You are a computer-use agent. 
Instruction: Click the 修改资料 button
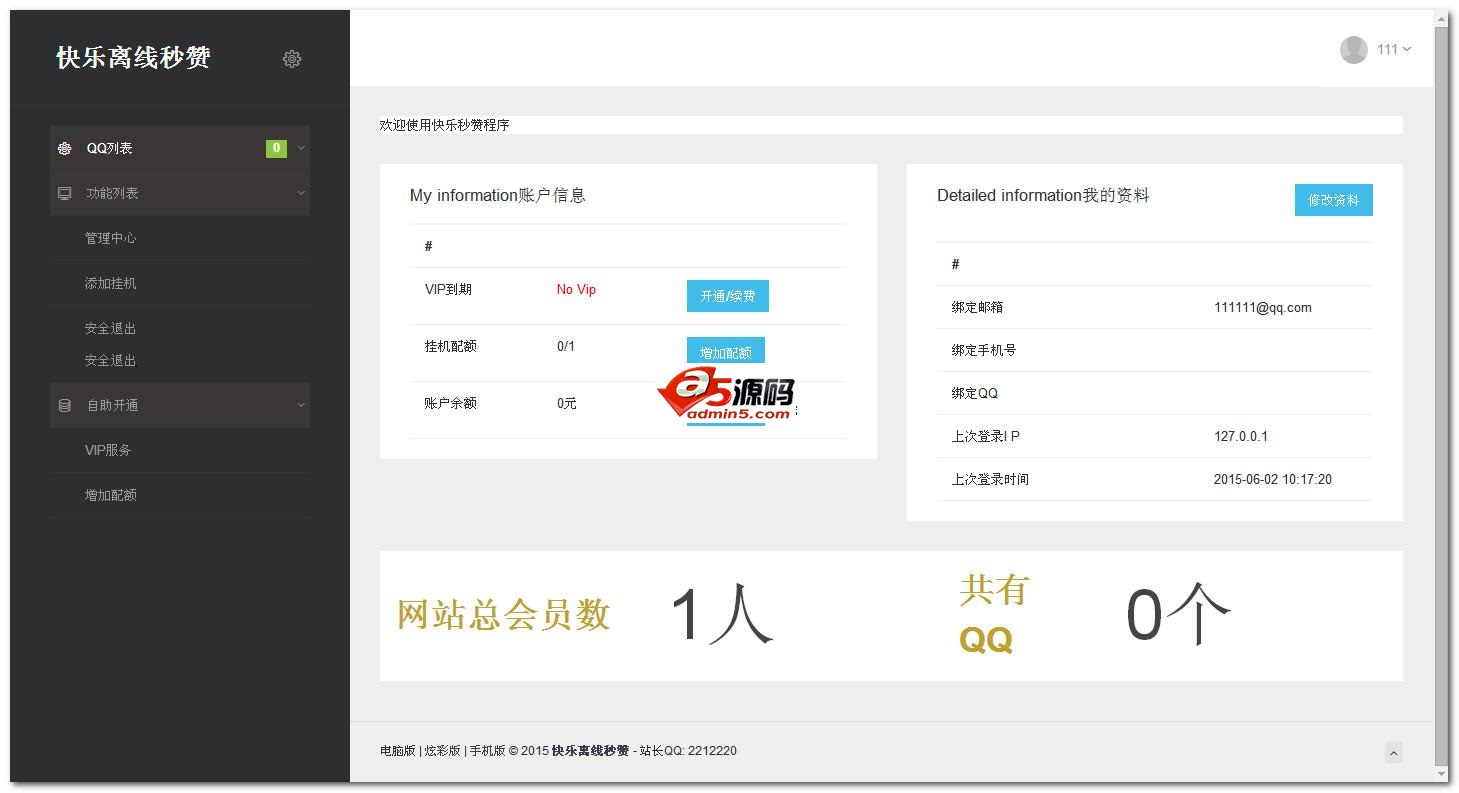[1334, 200]
